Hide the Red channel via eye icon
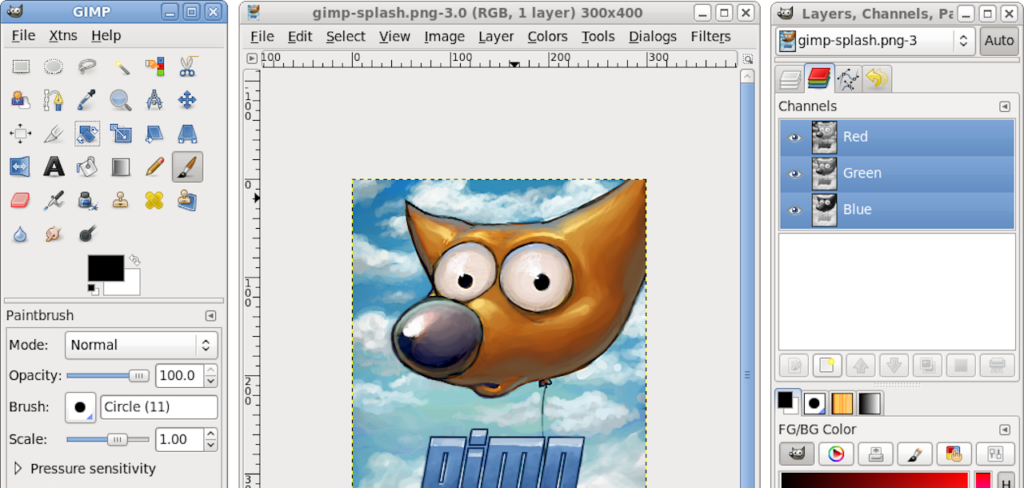This screenshot has width=1024, height=488. coord(794,137)
